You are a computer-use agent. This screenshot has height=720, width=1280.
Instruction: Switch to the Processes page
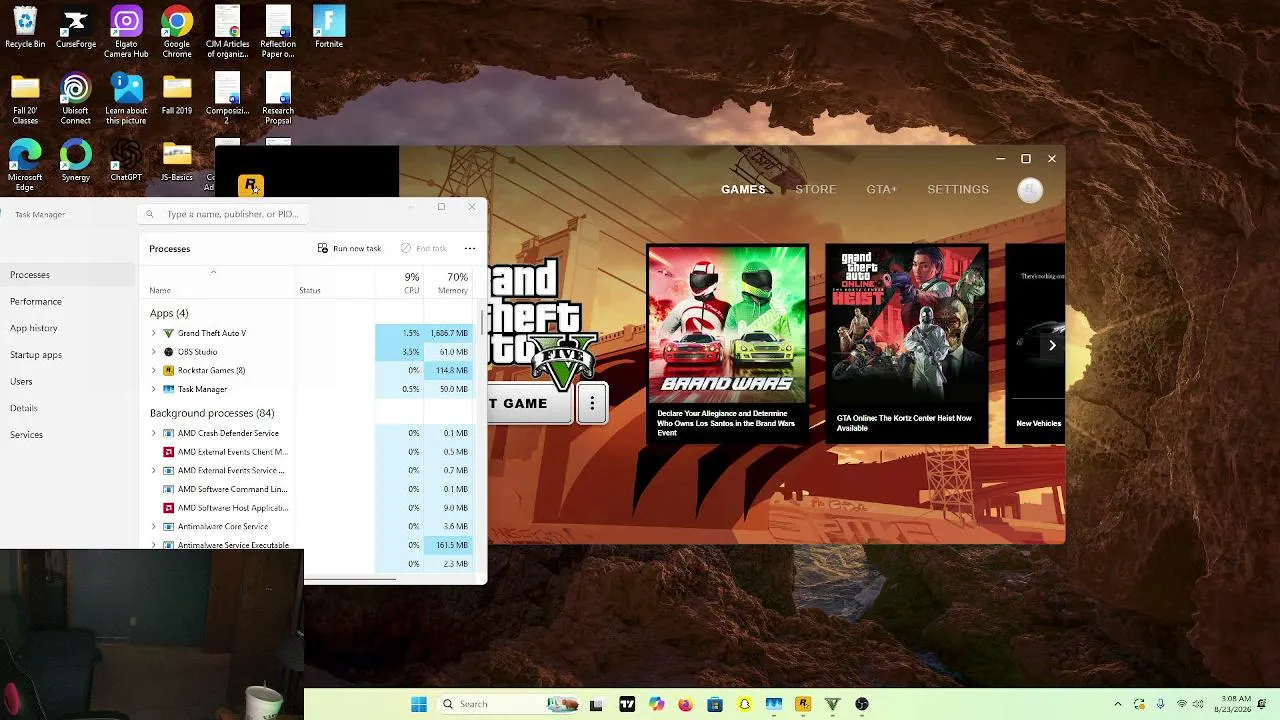67,275
